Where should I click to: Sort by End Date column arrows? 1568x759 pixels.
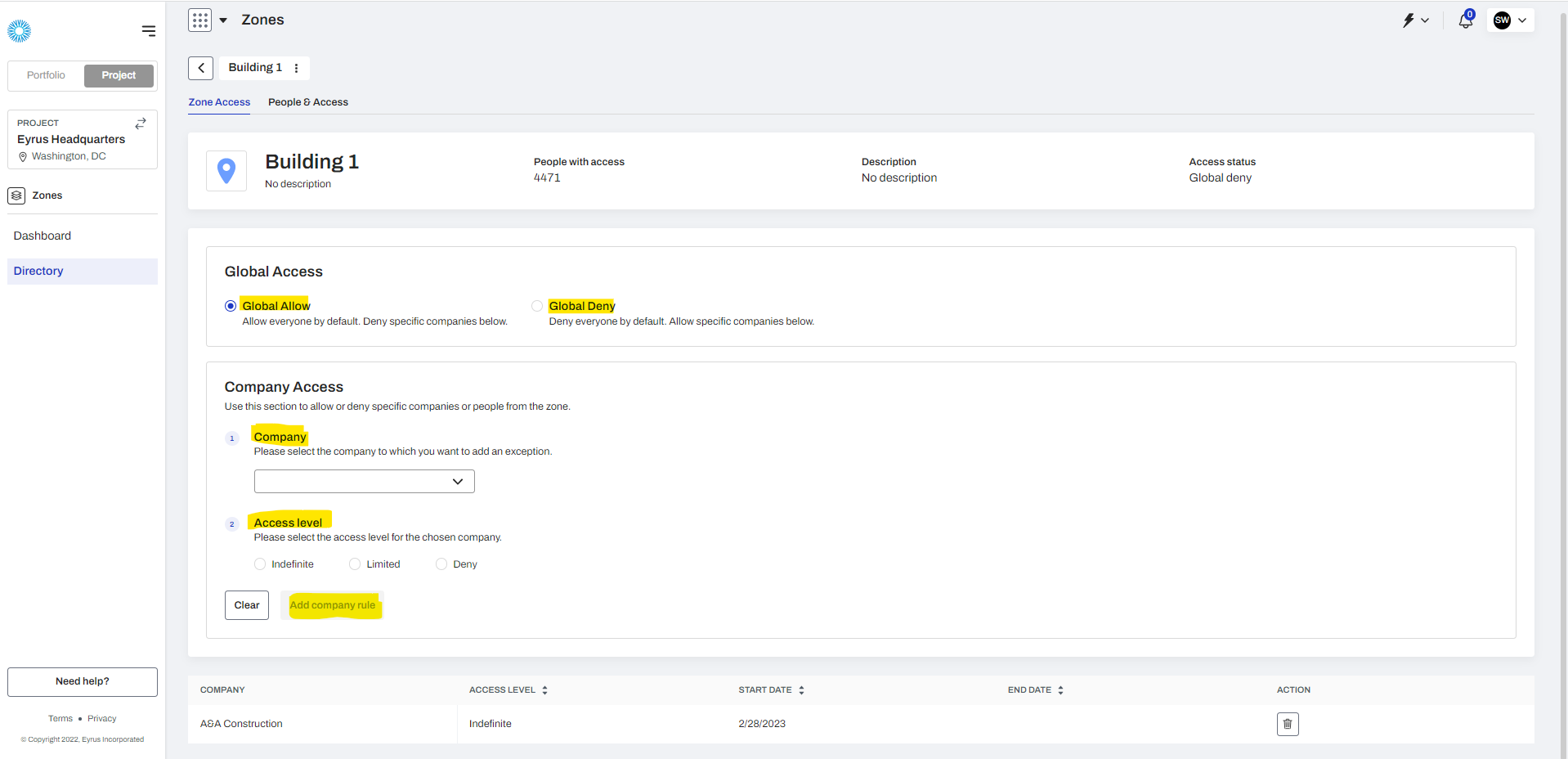[x=1060, y=690]
